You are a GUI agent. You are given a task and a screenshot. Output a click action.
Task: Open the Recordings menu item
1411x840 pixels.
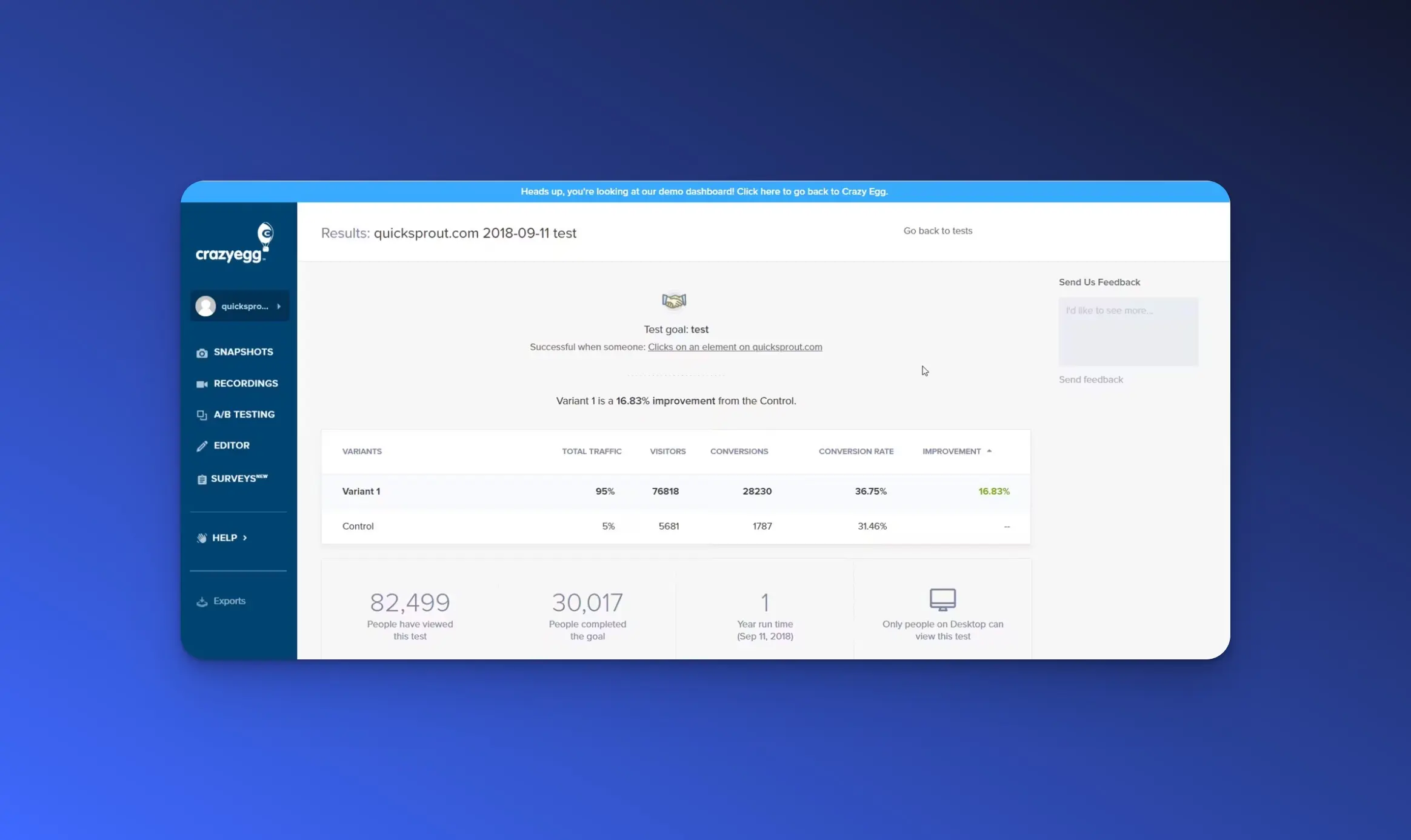click(x=245, y=384)
